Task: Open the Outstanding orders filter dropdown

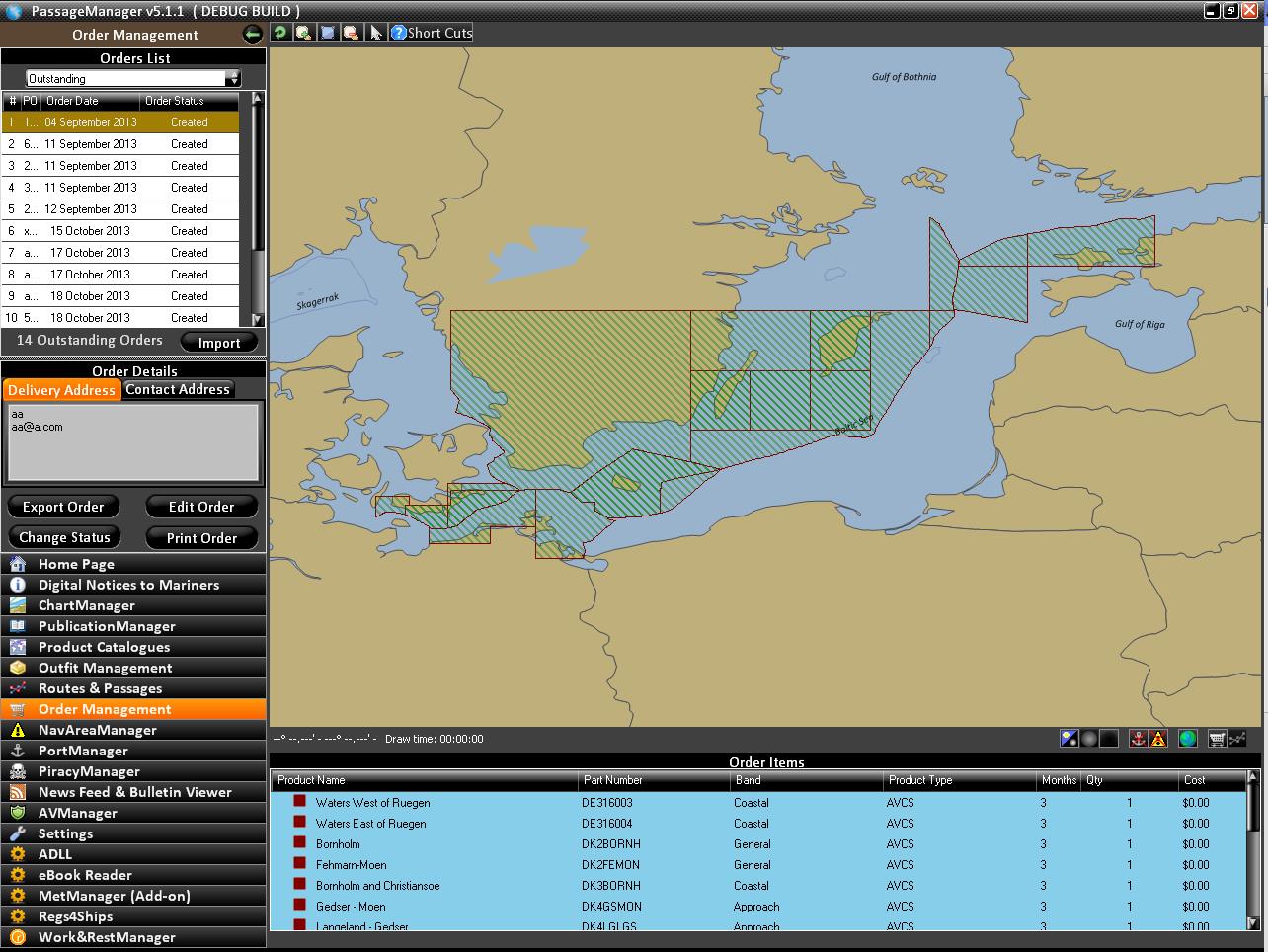Action: point(234,77)
